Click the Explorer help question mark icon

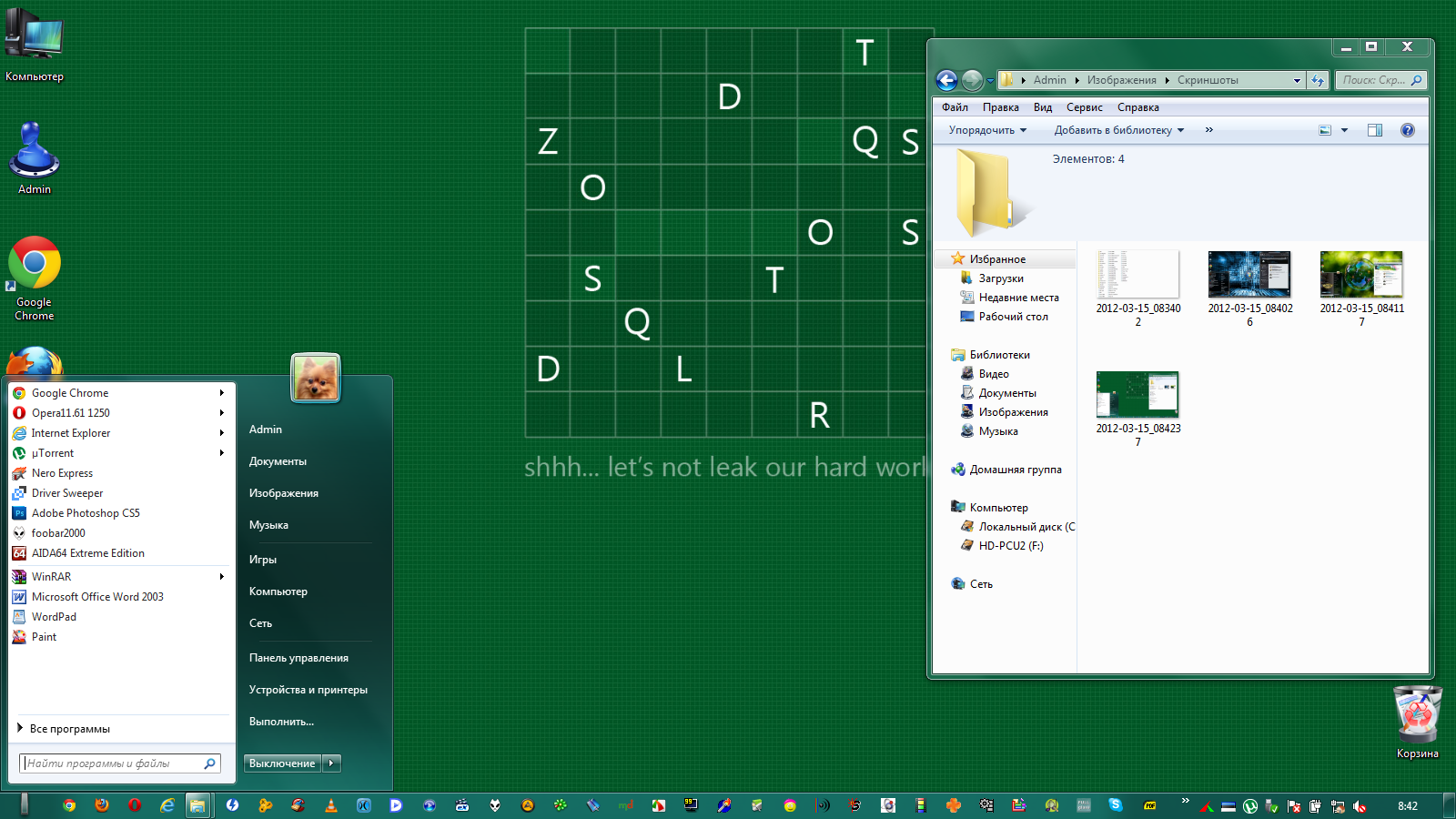tap(1407, 130)
